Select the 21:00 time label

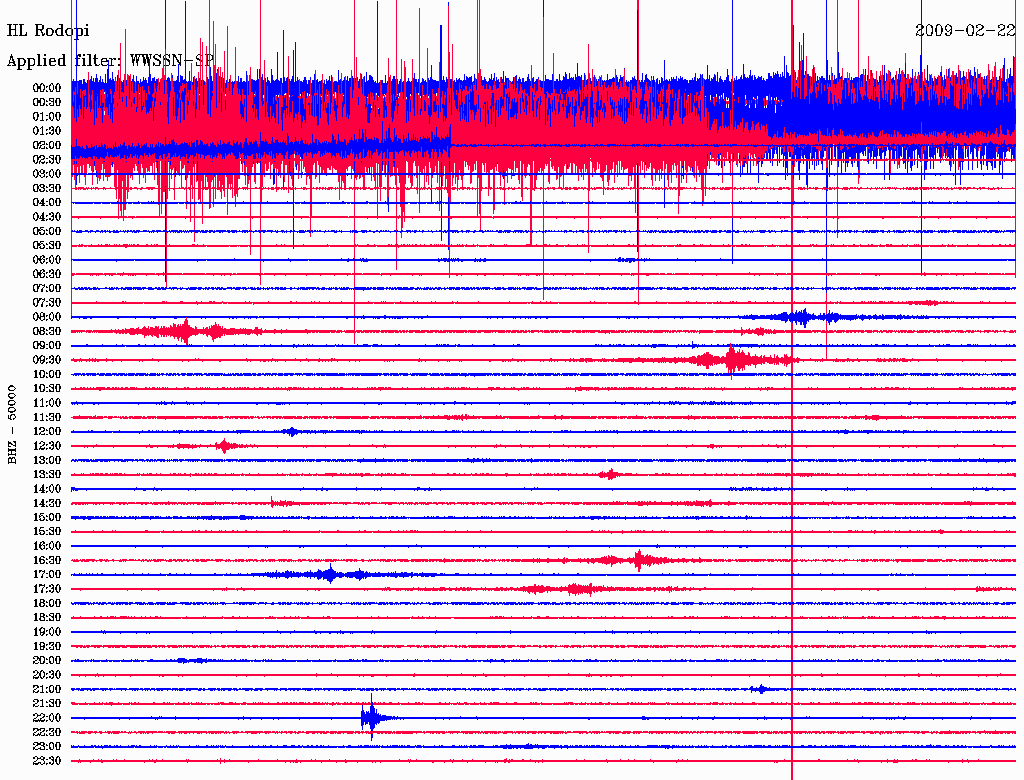(x=47, y=689)
